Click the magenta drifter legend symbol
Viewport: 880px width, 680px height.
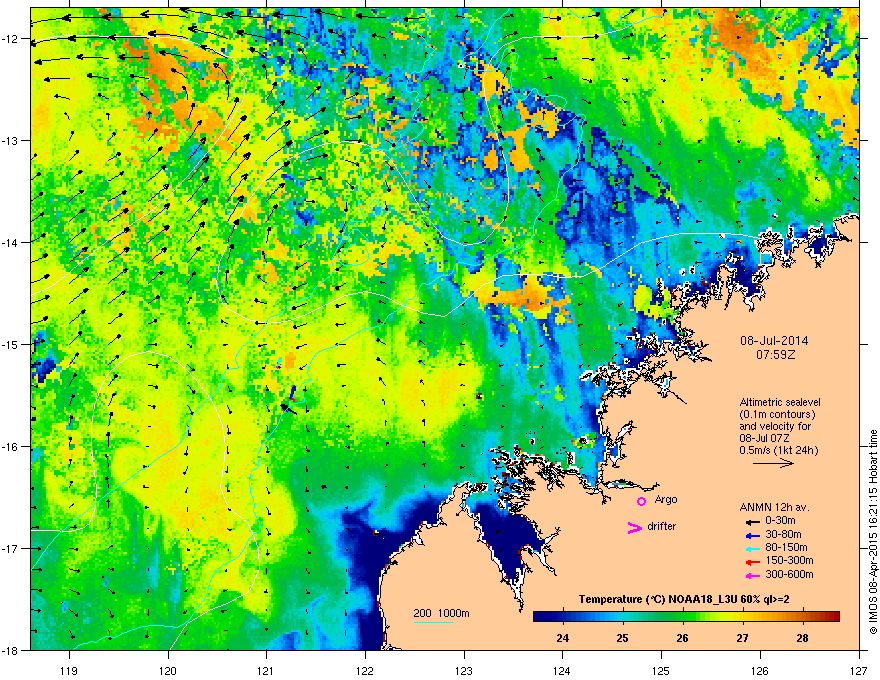[635, 527]
